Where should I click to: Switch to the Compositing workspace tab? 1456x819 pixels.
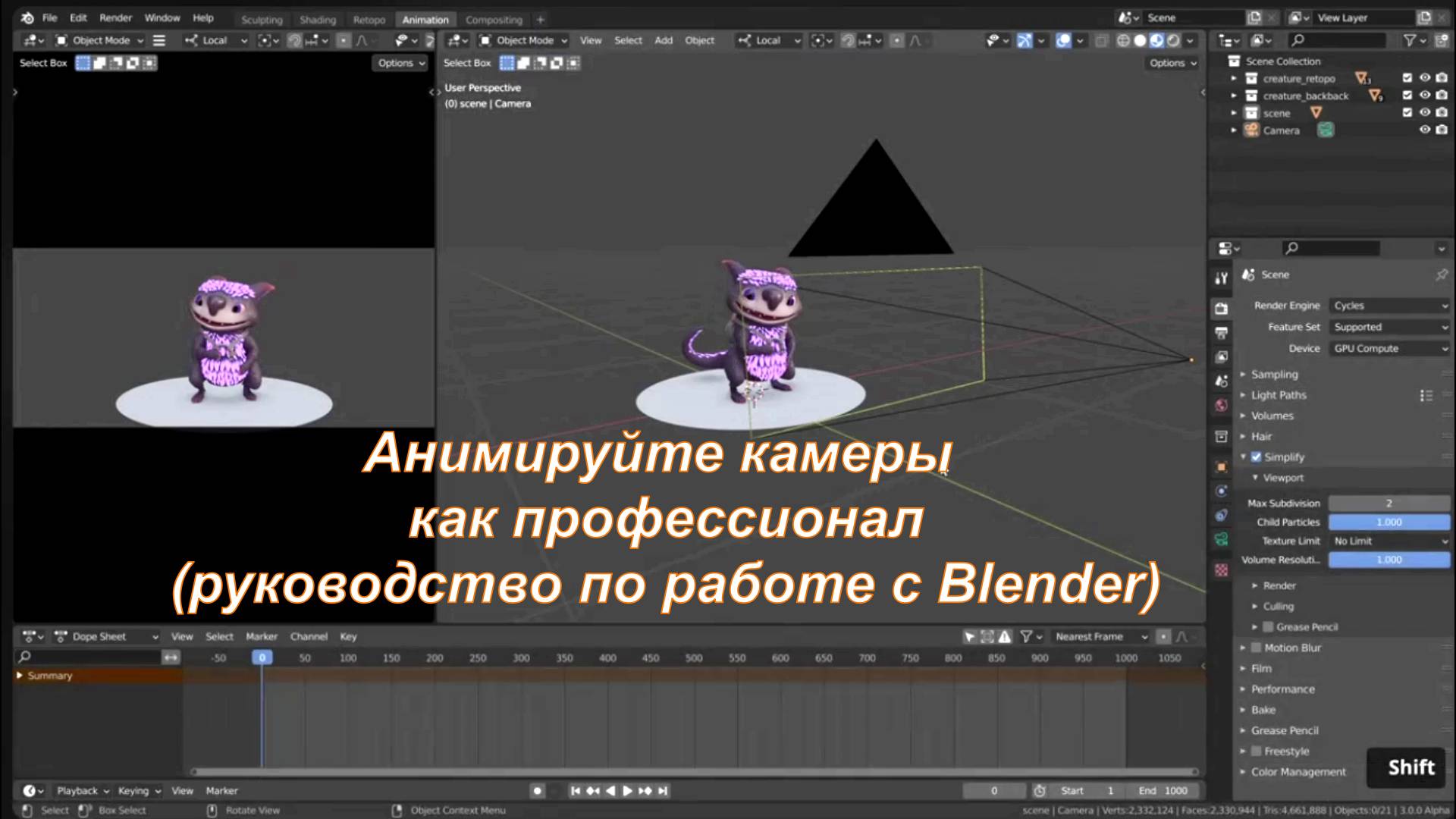pos(494,20)
